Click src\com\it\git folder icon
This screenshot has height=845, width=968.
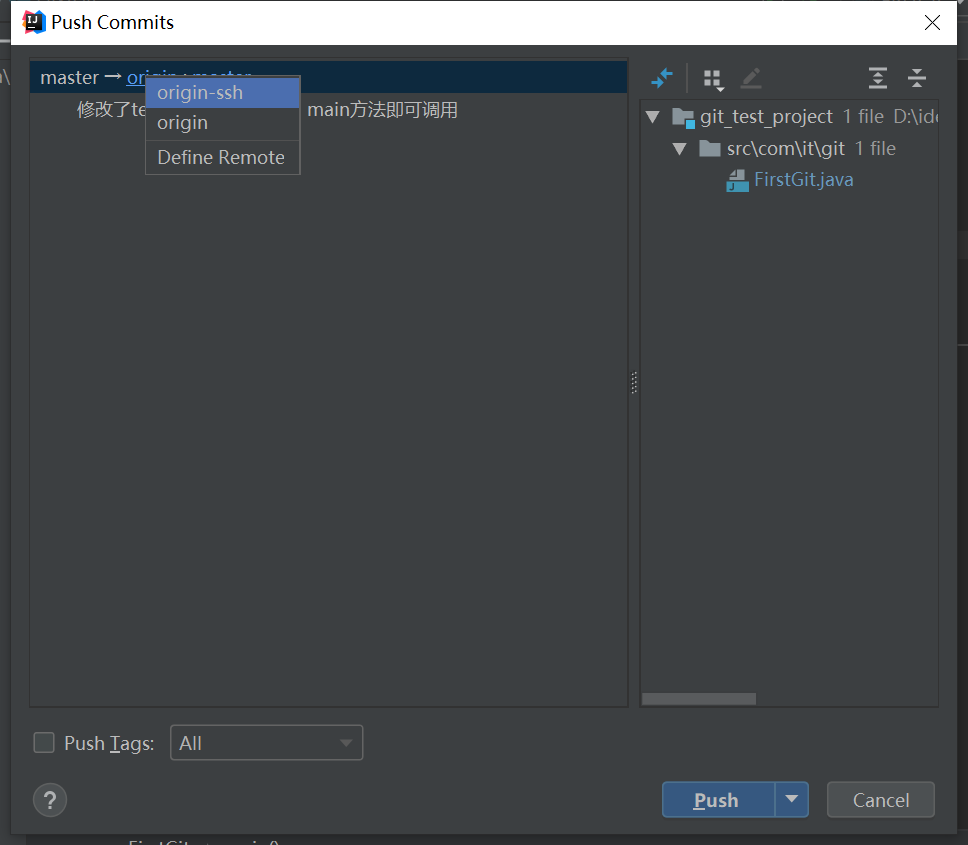tap(710, 149)
